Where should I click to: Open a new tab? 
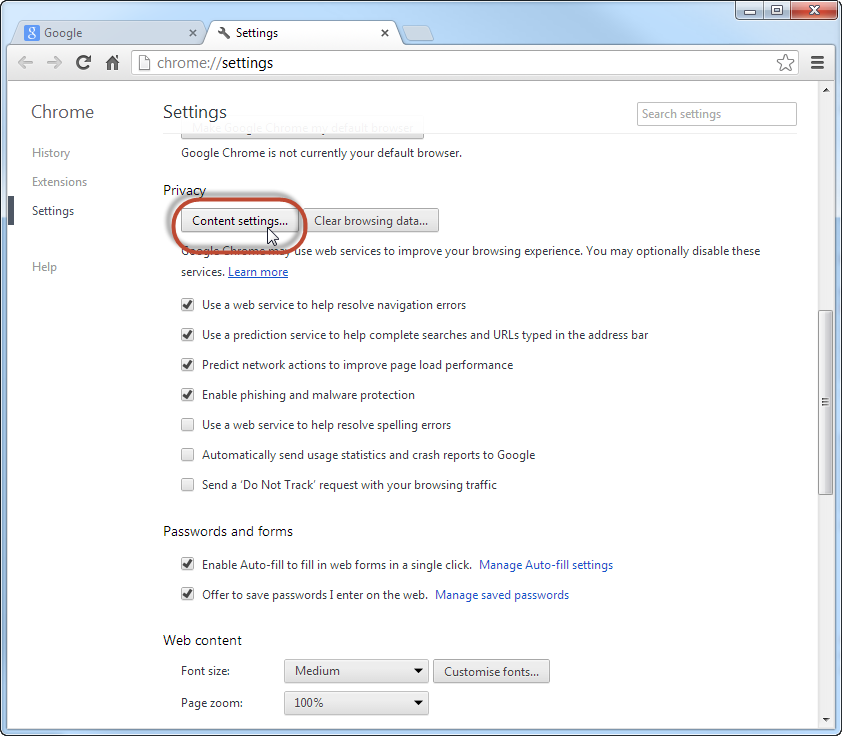418,33
